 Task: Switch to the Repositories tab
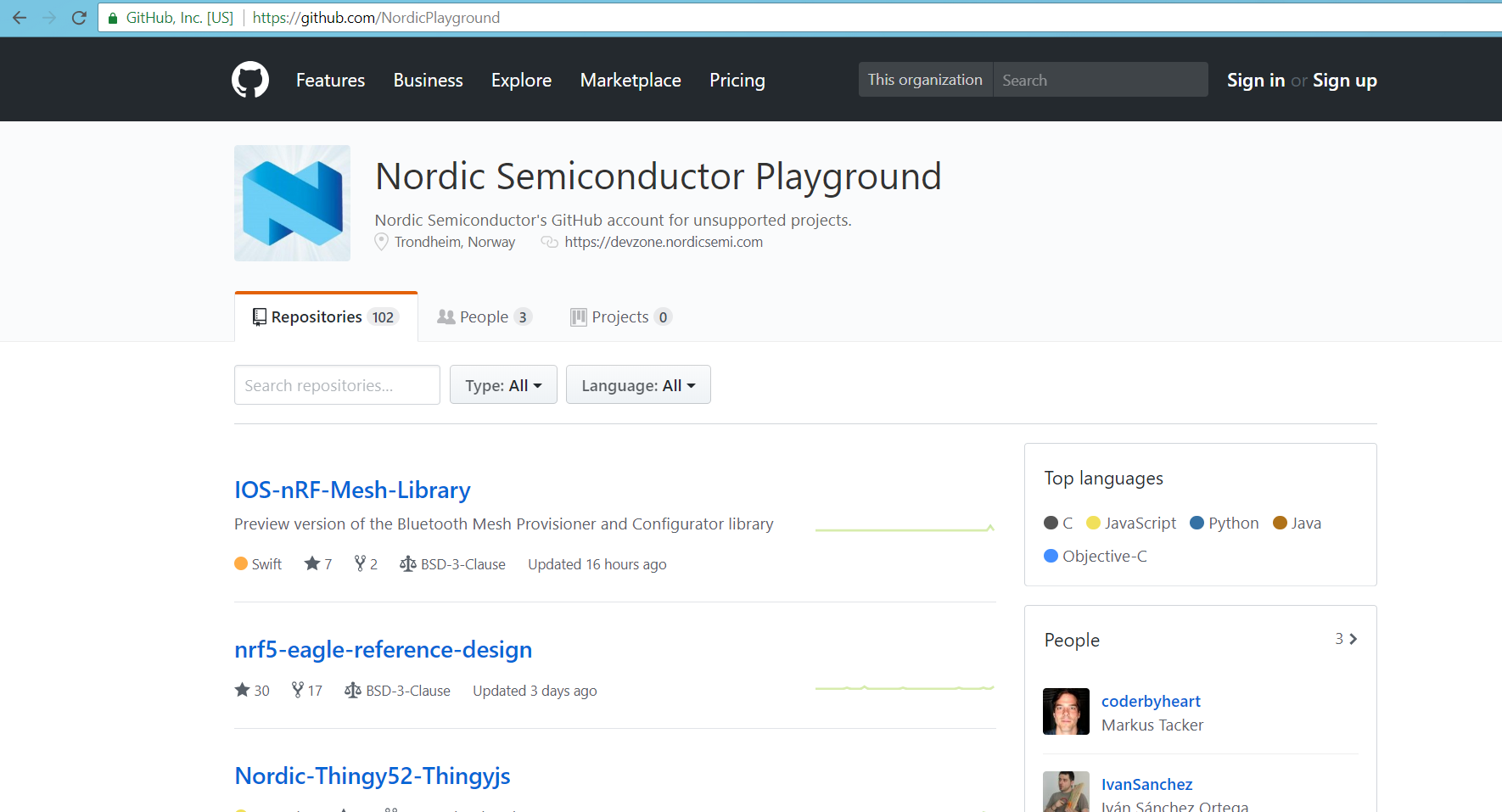click(326, 317)
